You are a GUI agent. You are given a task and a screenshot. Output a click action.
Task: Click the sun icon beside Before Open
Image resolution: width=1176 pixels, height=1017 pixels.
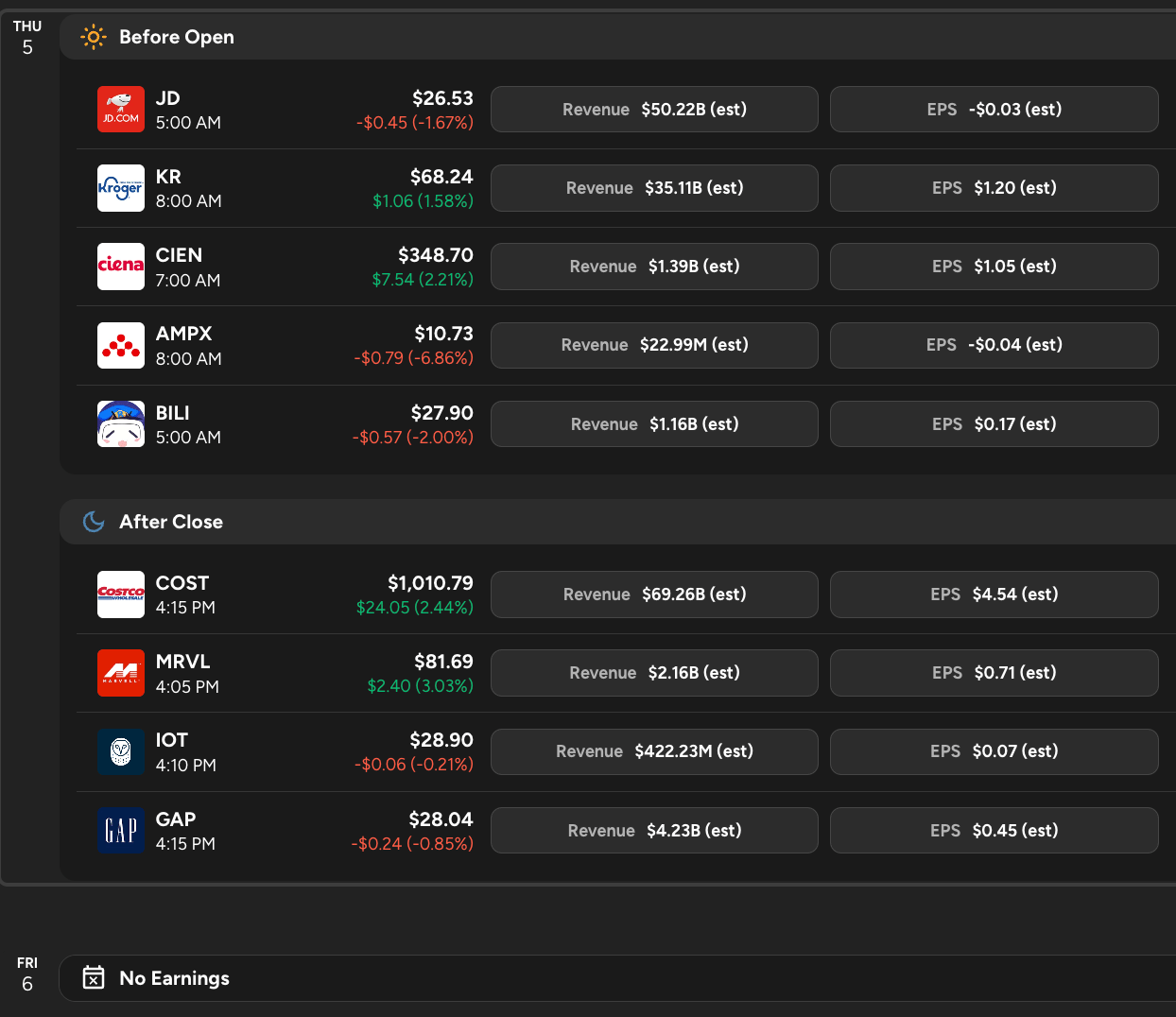(94, 37)
